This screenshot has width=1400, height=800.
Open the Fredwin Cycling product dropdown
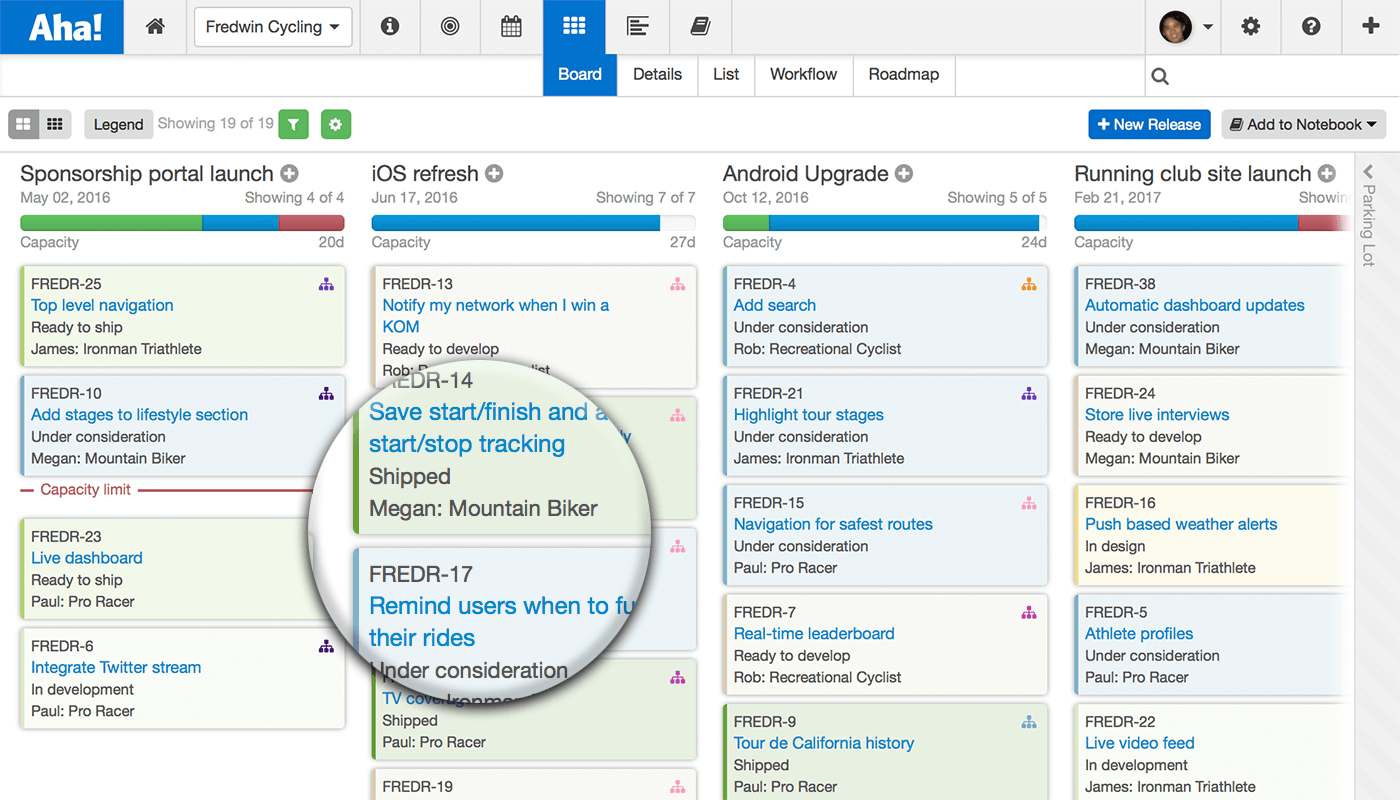tap(273, 27)
